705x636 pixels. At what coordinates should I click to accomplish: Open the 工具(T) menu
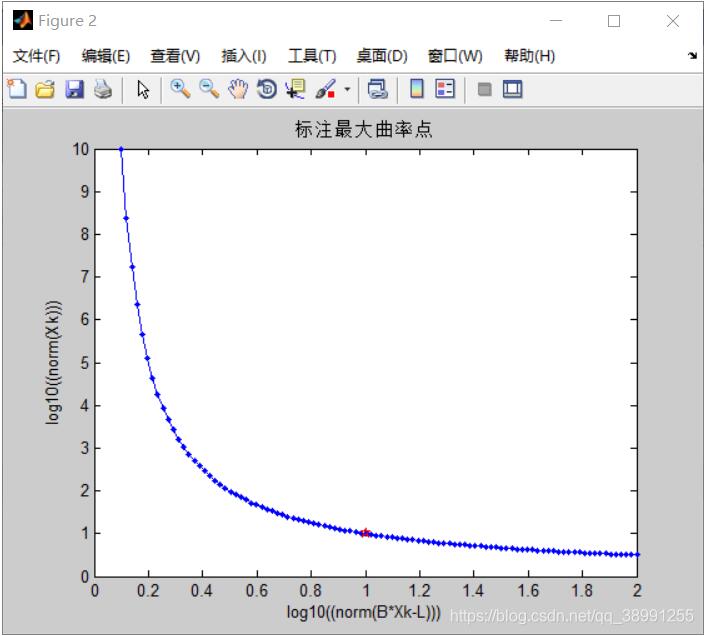[312, 56]
